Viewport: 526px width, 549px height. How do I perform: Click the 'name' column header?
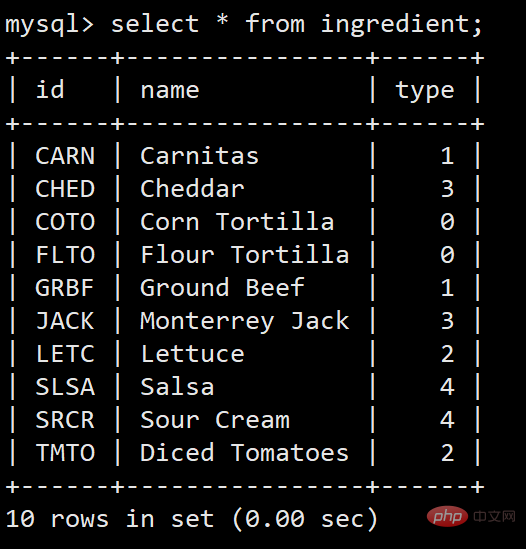point(170,91)
